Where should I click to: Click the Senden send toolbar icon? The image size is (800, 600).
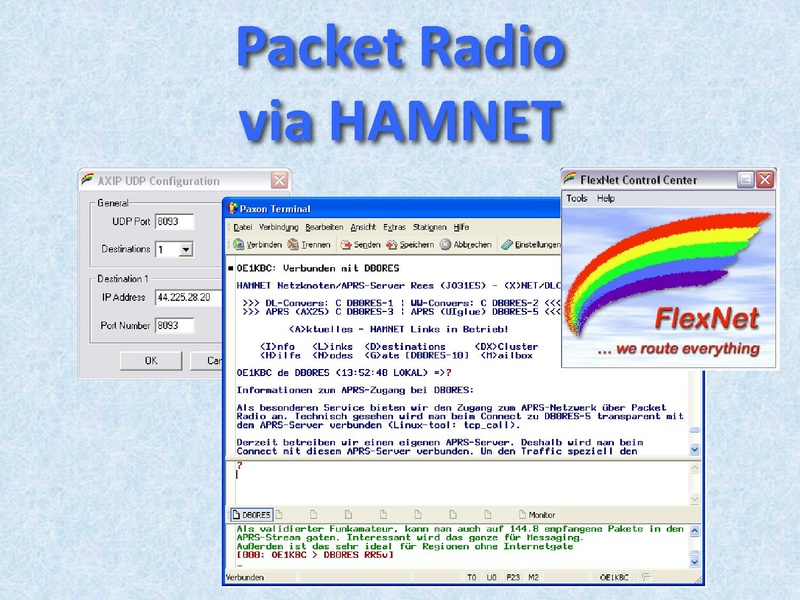(x=346, y=244)
